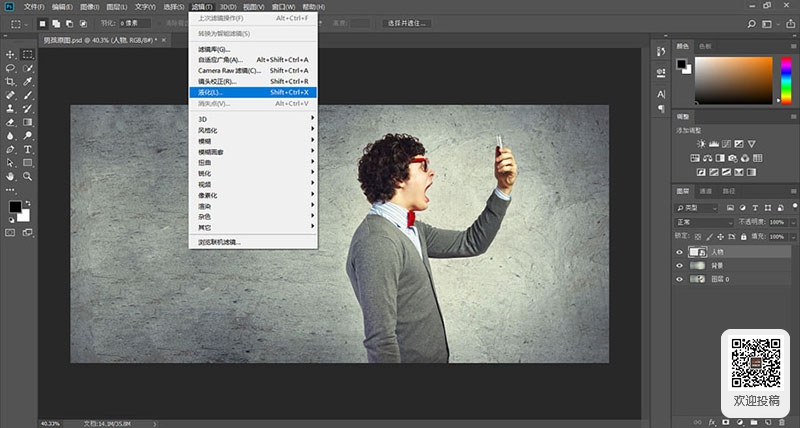Select the Pen tool

[10, 149]
